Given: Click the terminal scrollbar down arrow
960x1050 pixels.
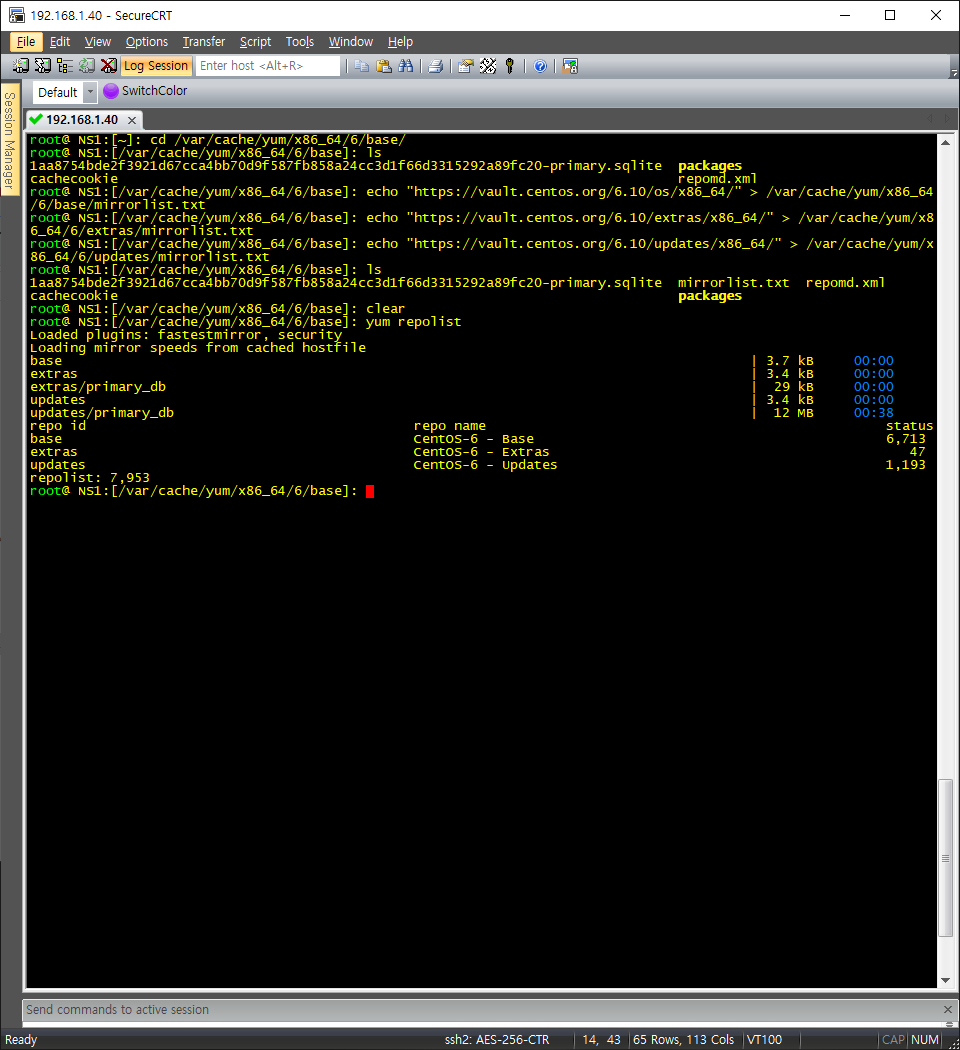Looking at the screenshot, I should click(945, 980).
